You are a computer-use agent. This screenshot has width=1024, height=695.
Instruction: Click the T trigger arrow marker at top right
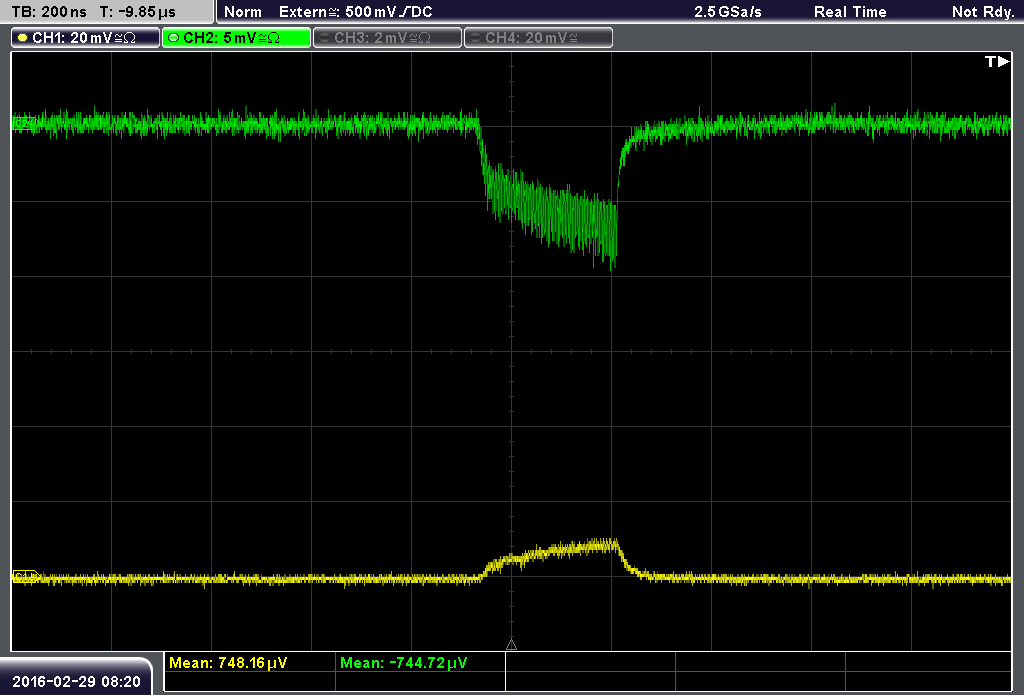[x=997, y=61]
